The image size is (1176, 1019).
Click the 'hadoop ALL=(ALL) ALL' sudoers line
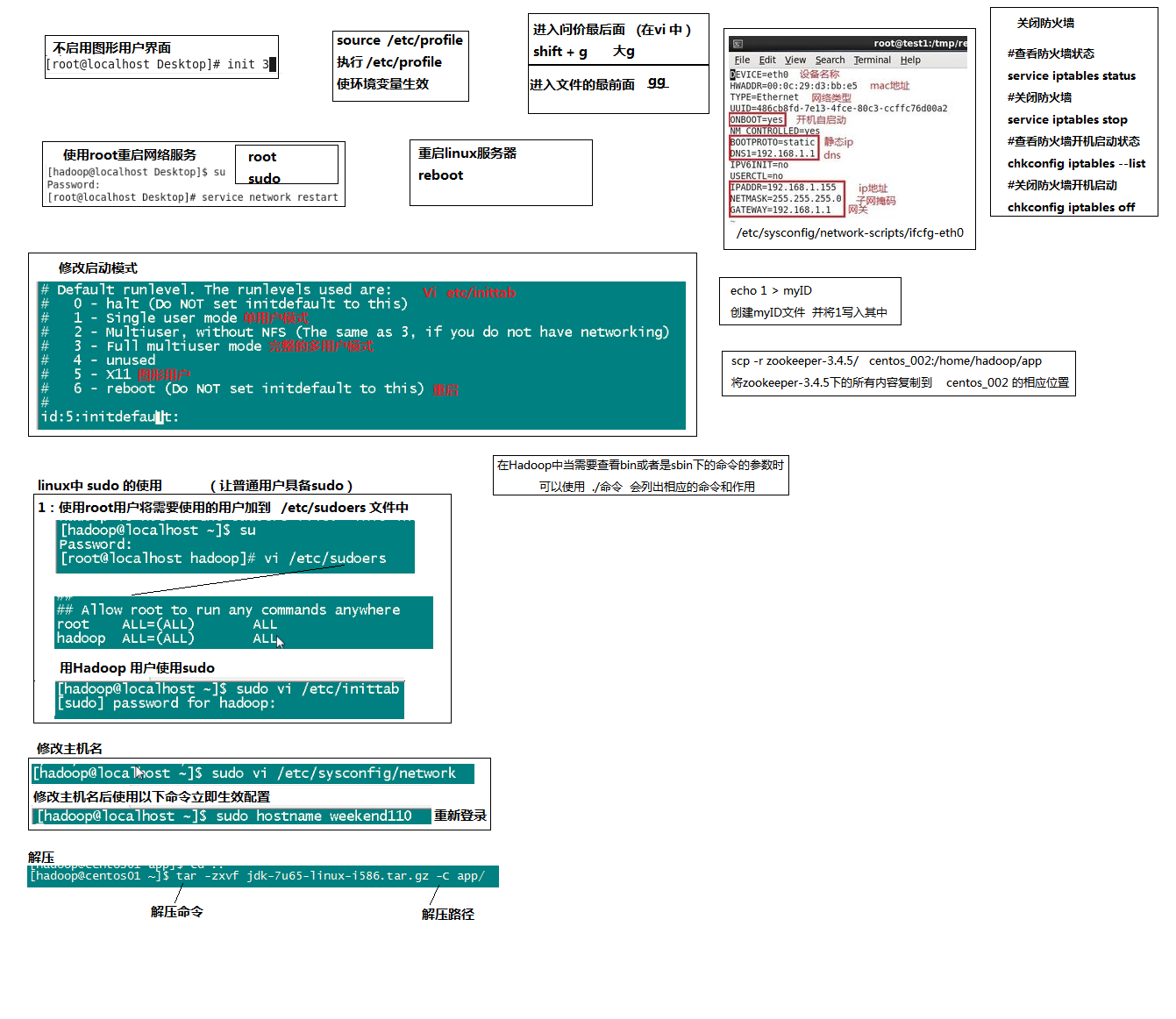pyautogui.click(x=167, y=638)
